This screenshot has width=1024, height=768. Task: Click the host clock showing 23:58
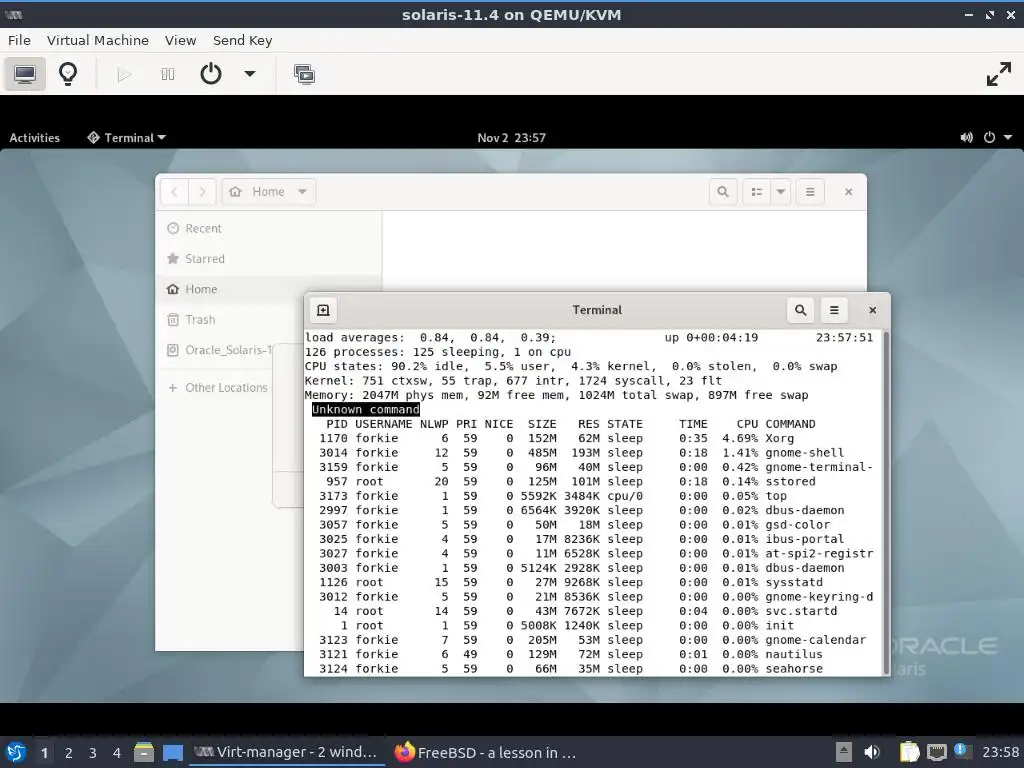tap(1000, 752)
